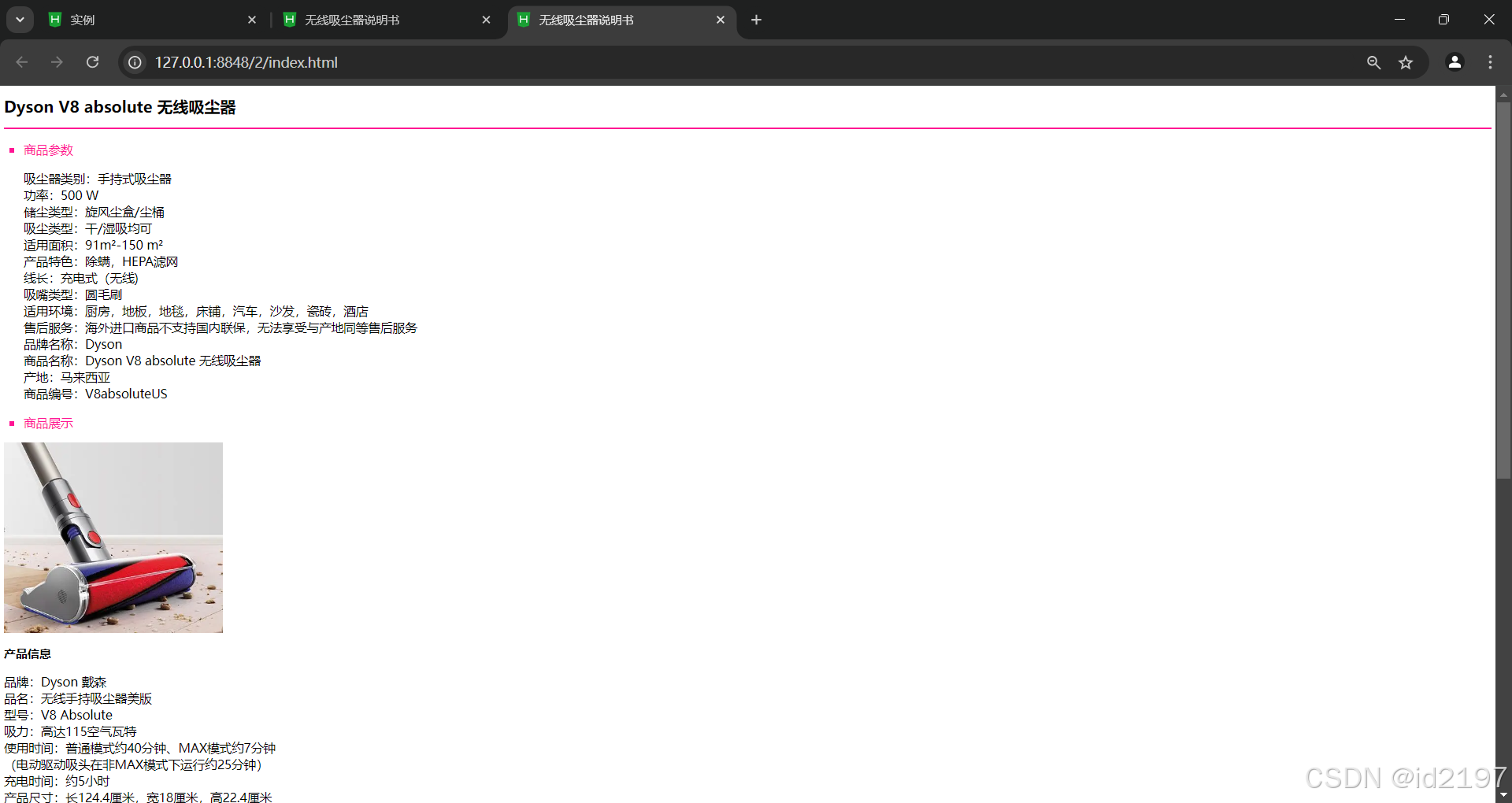1512x803 pixels.
Task: Click the page vertical scrollbar thumb
Action: 1503,290
